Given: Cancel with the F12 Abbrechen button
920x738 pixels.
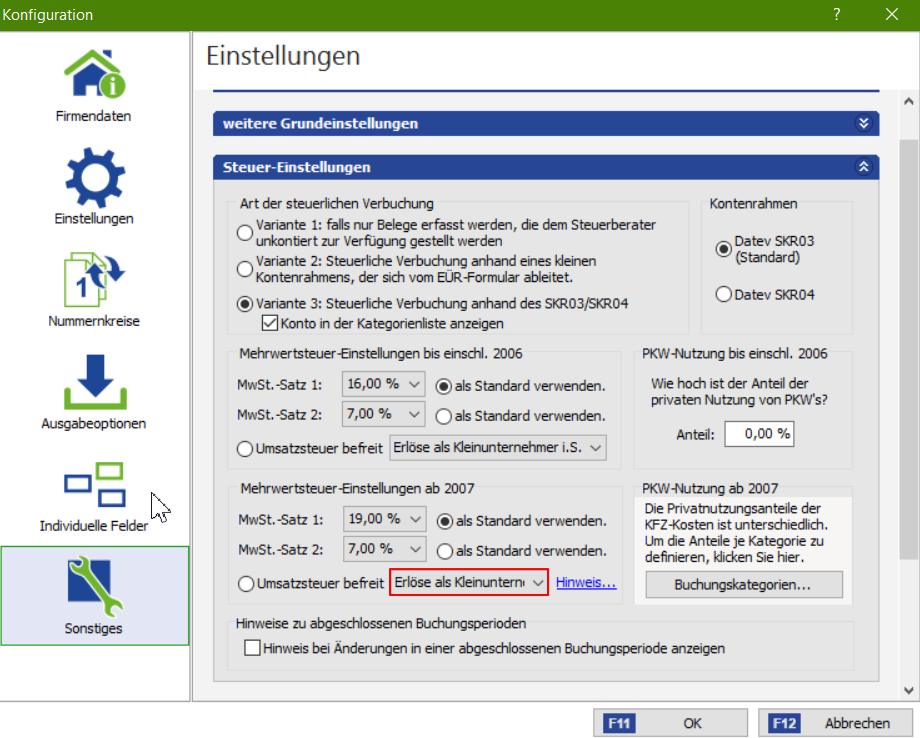Looking at the screenshot, I should 835,723.
